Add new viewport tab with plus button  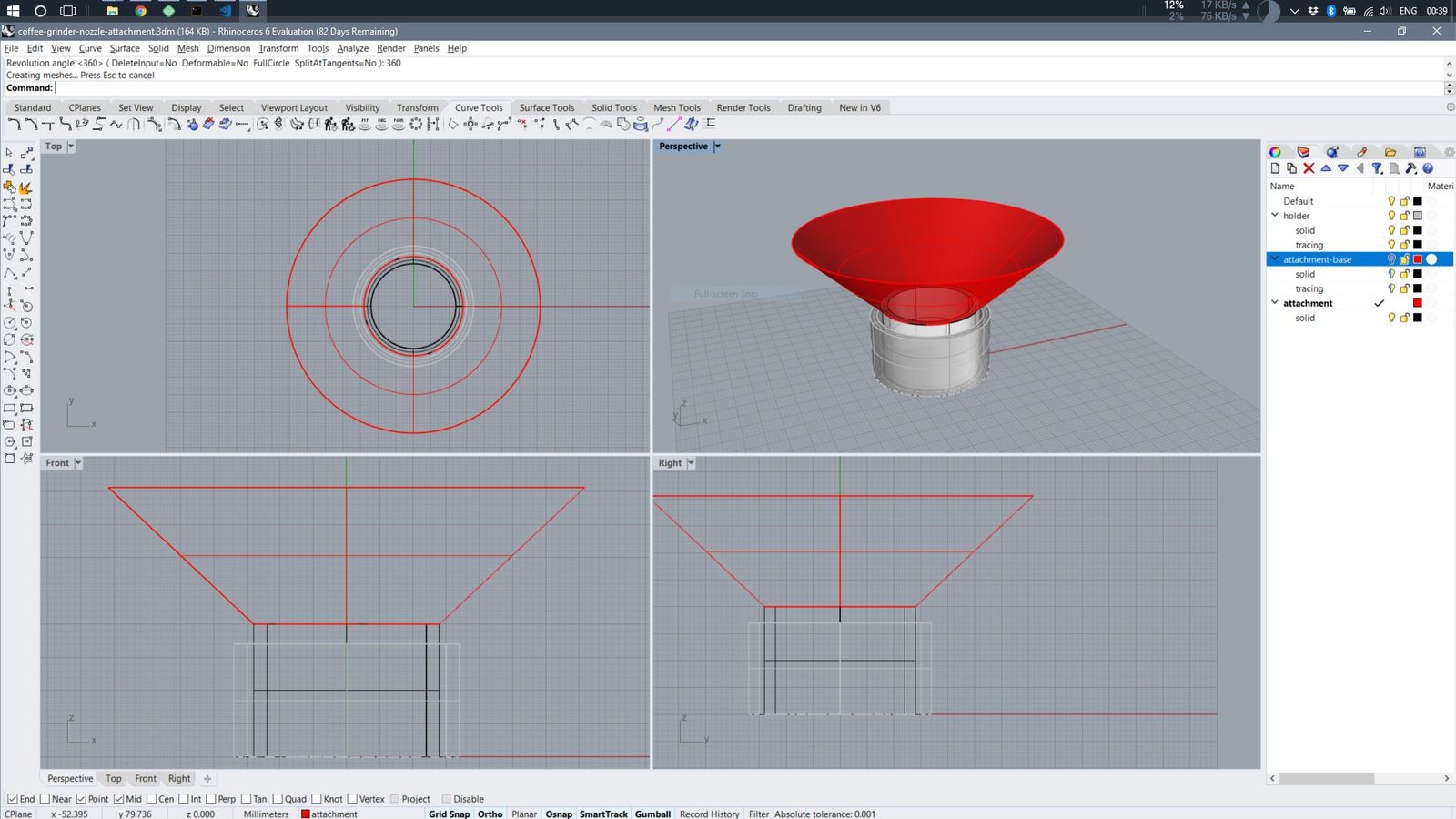pyautogui.click(x=207, y=779)
